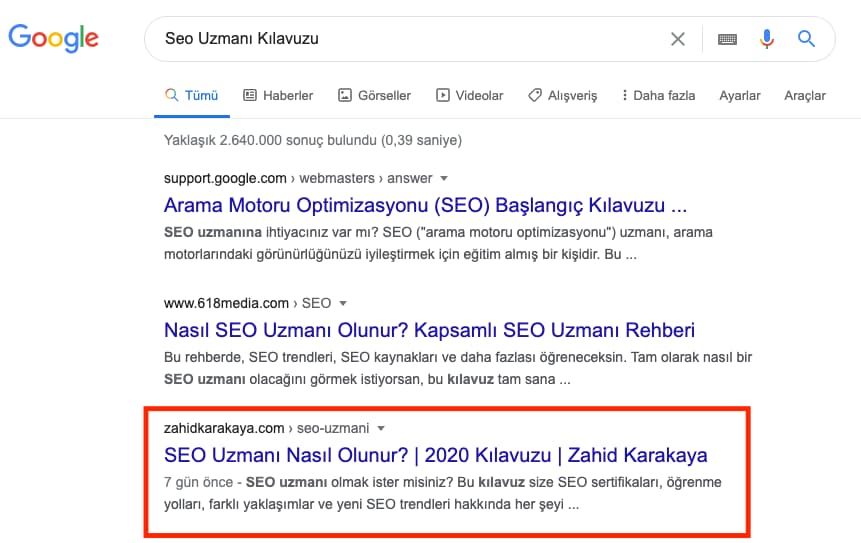Open Arama Motoru Optimizasyonu Başlangıç Kılavuzu link

426,205
